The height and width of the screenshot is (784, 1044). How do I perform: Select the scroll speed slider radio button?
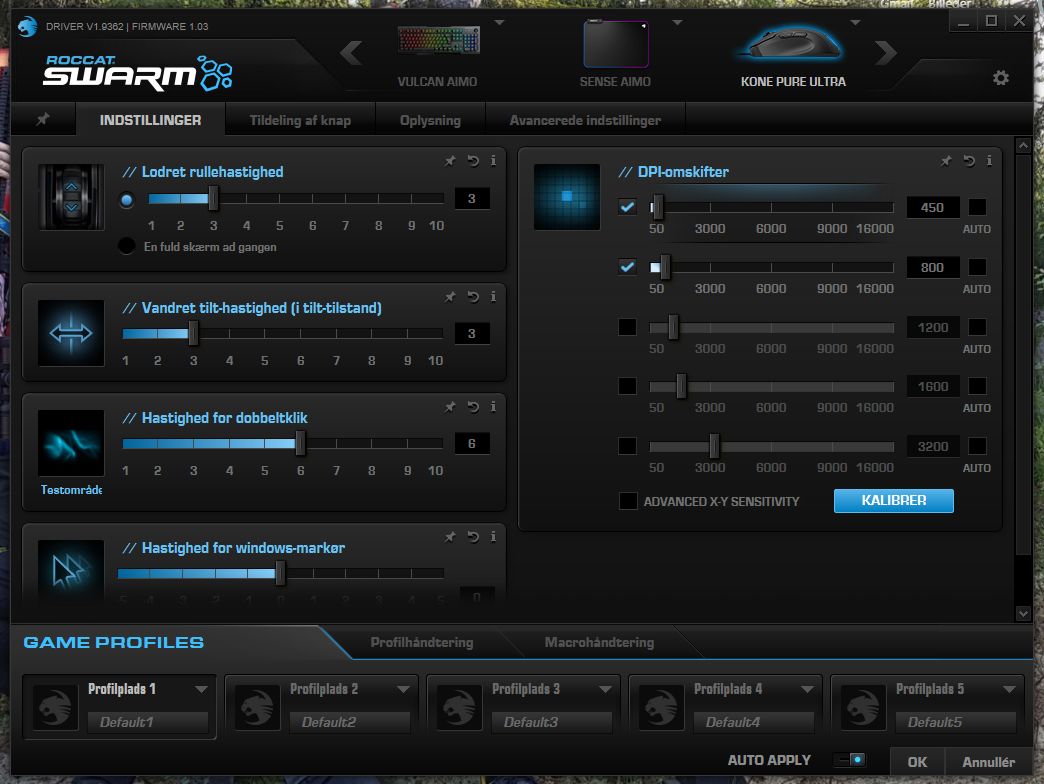(127, 200)
